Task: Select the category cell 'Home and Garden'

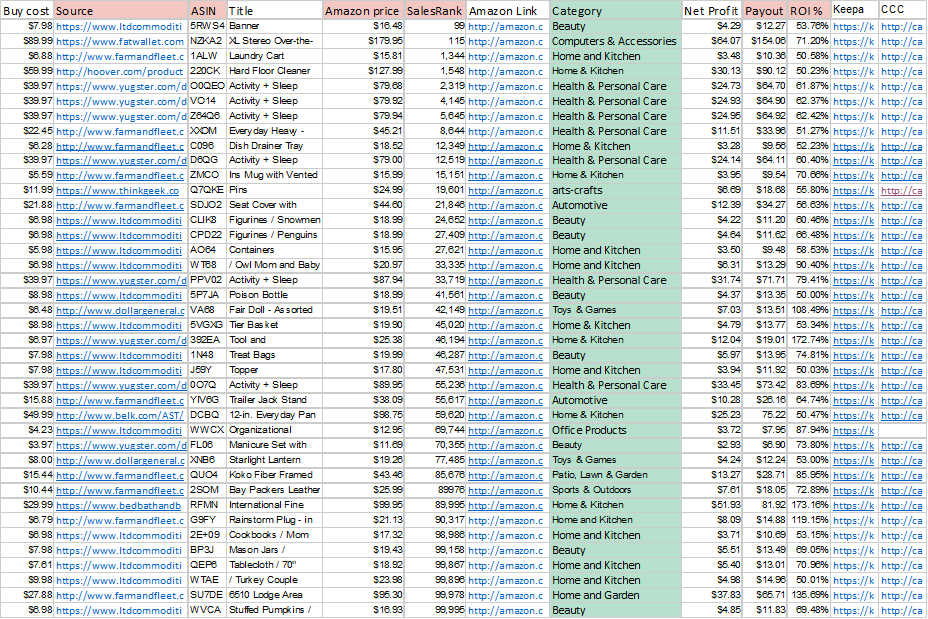Action: point(615,595)
